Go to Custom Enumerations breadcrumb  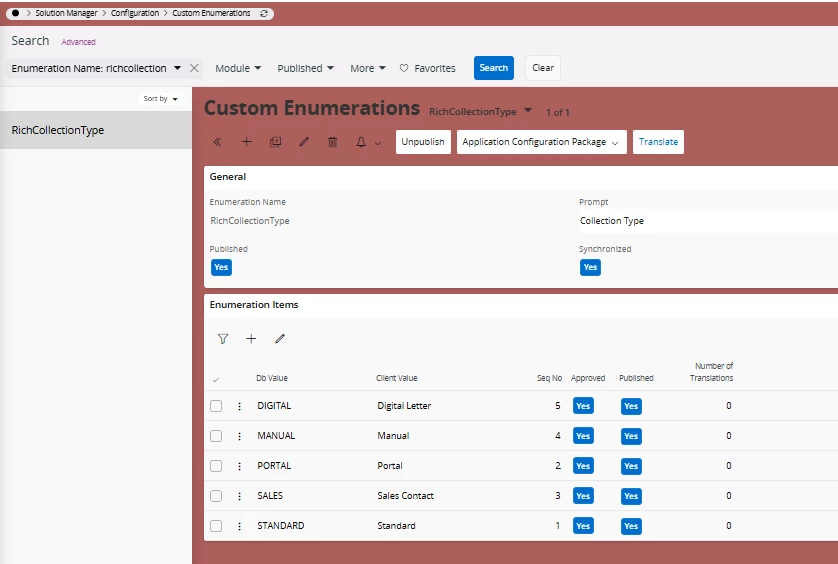click(211, 13)
